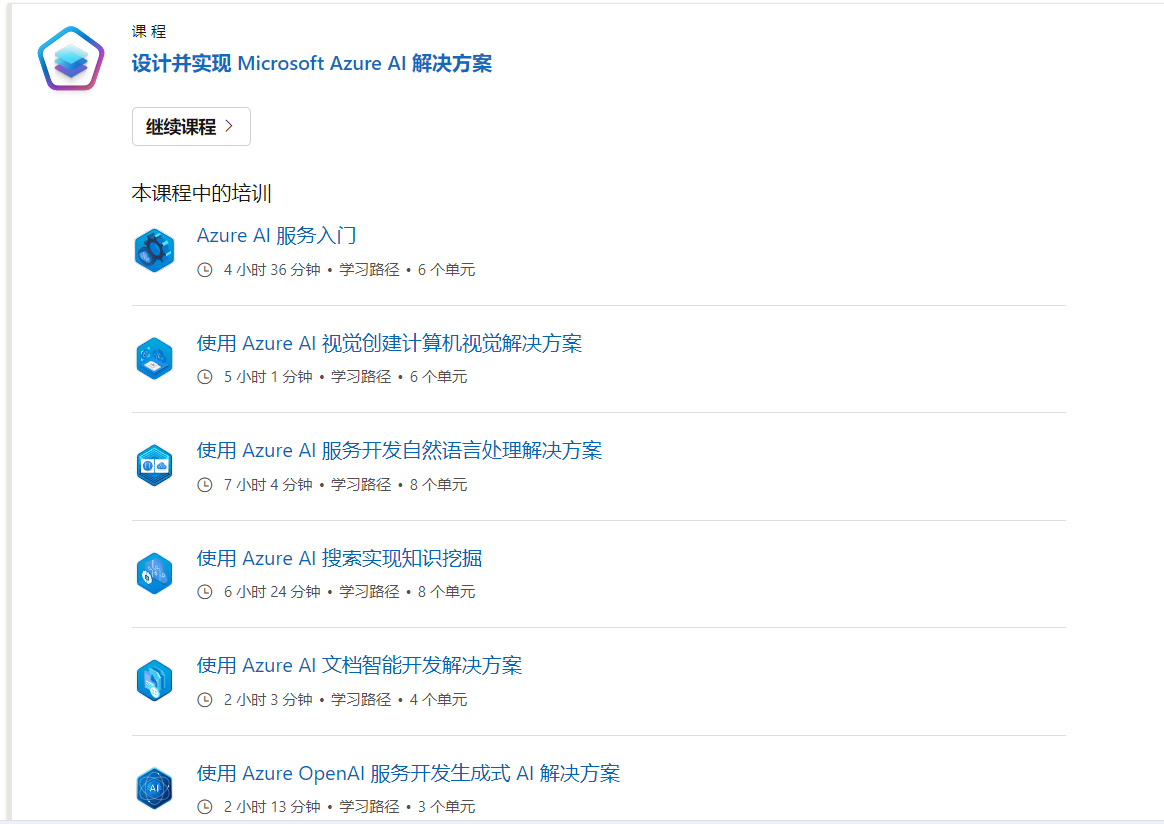Click 4 个单元 in the 文档智能 row
This screenshot has height=824, width=1164.
click(x=438, y=699)
